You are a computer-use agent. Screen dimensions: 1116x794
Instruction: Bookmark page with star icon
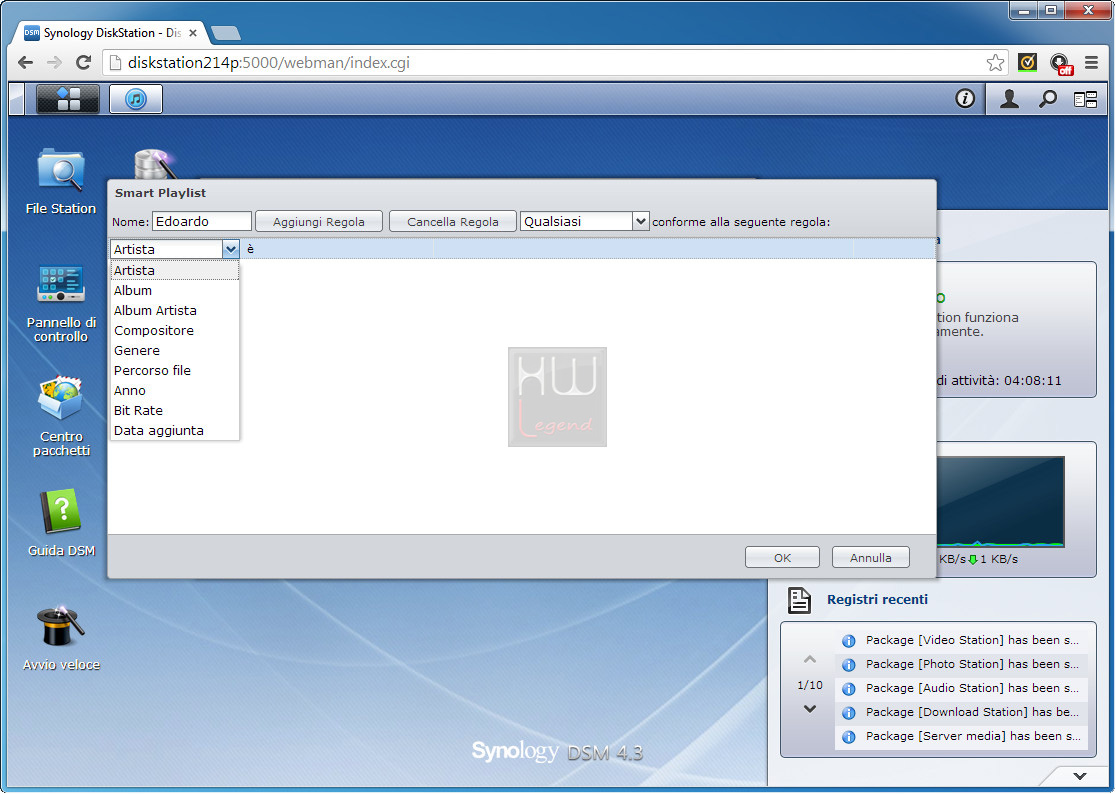(995, 63)
